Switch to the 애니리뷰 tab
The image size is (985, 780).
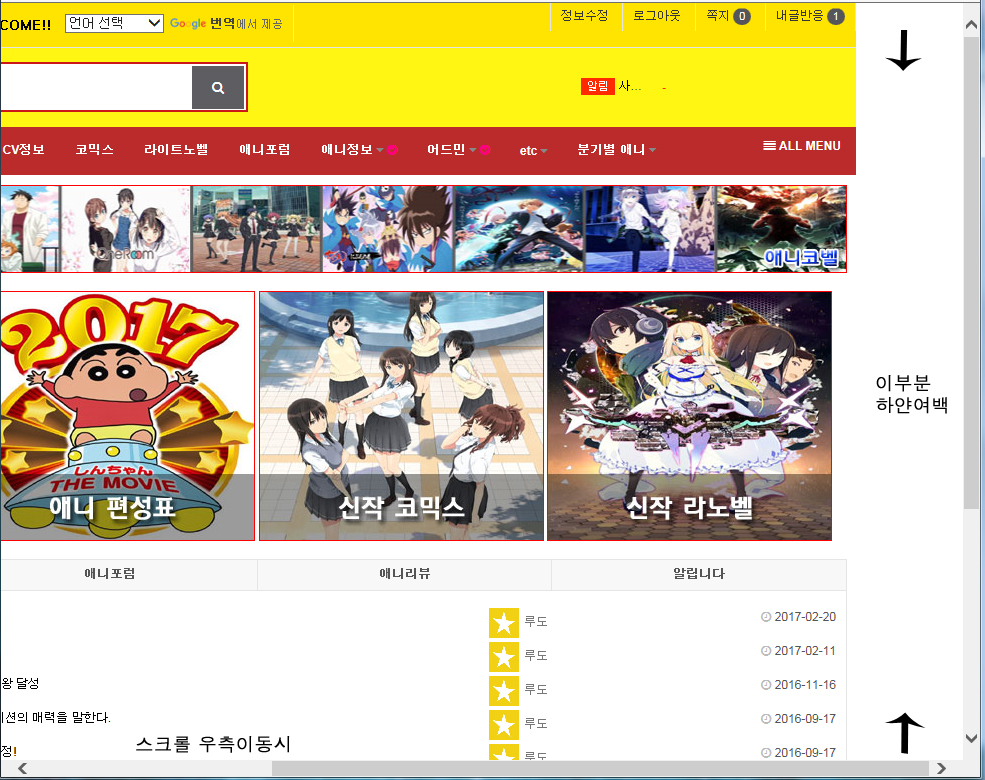coord(405,574)
